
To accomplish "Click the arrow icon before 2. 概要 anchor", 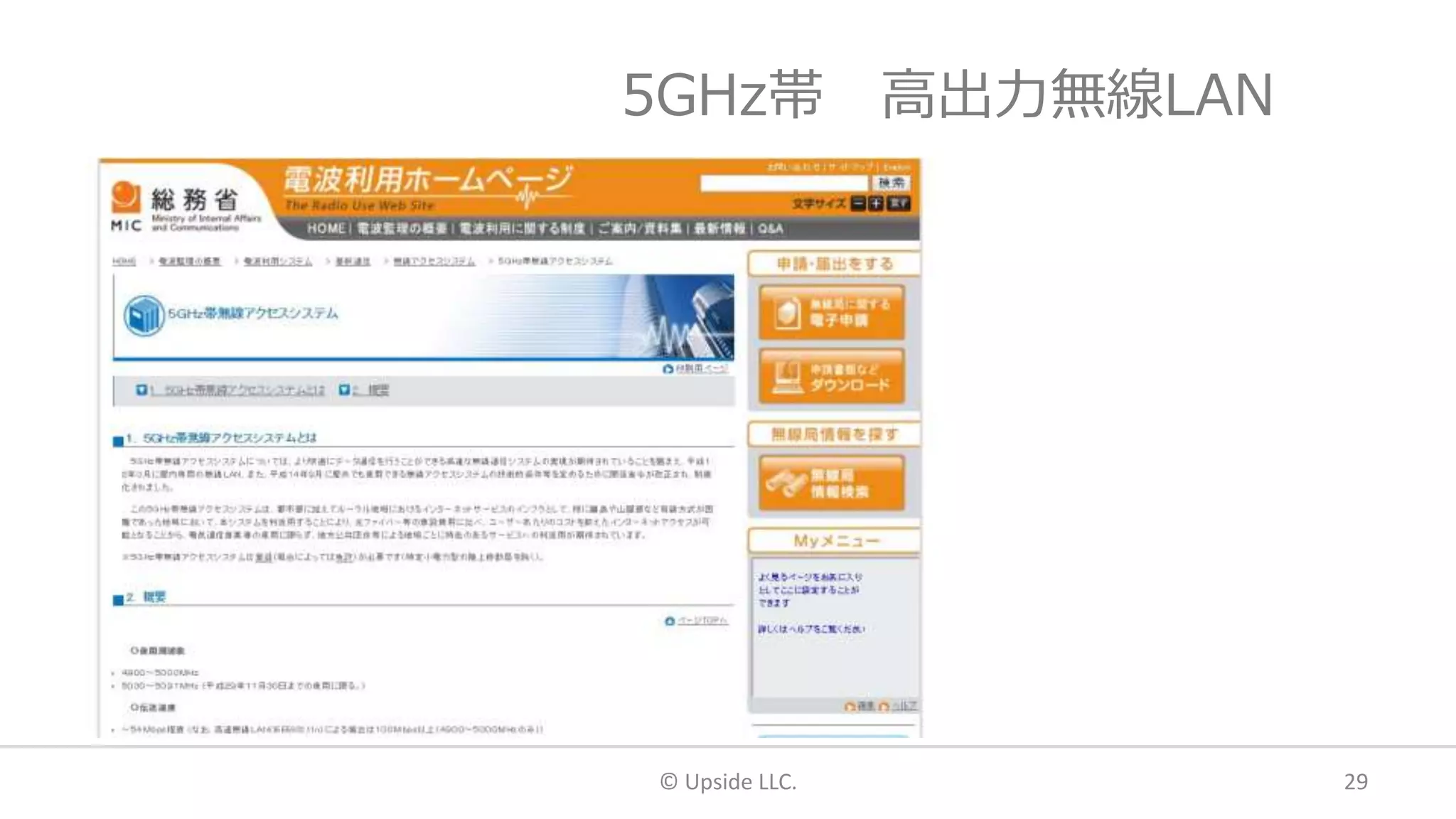I will pos(344,390).
